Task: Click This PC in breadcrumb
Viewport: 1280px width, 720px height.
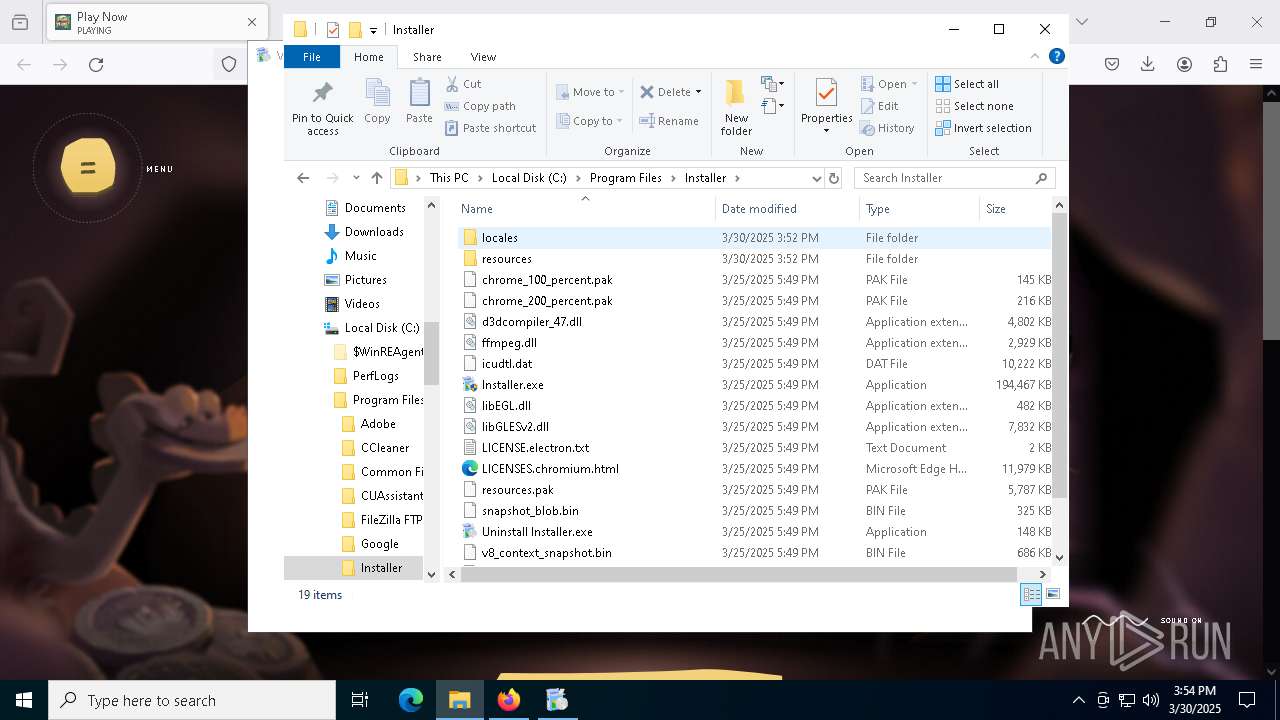Action: (449, 178)
